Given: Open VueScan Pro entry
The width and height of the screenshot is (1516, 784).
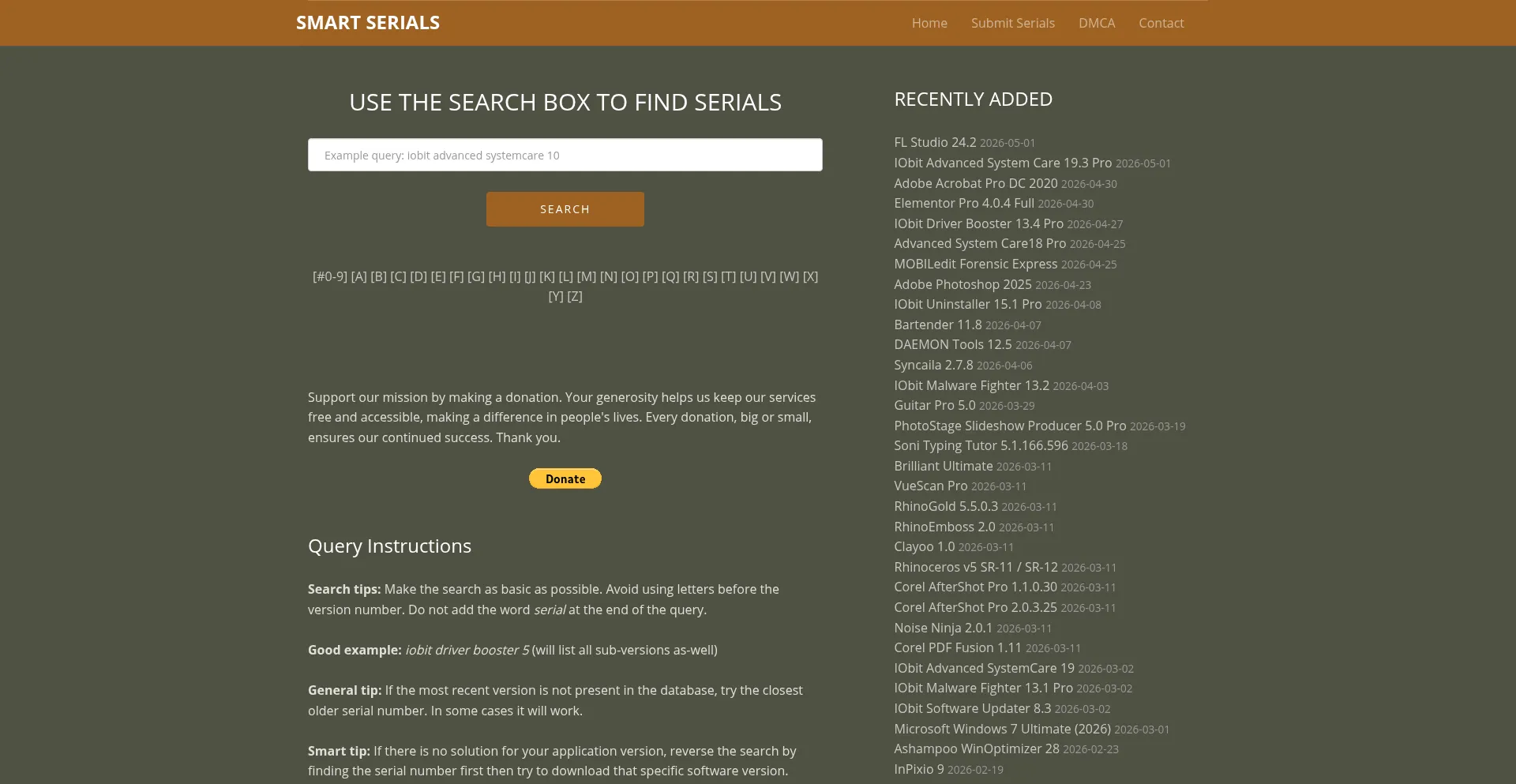Looking at the screenshot, I should pyautogui.click(x=931, y=486).
